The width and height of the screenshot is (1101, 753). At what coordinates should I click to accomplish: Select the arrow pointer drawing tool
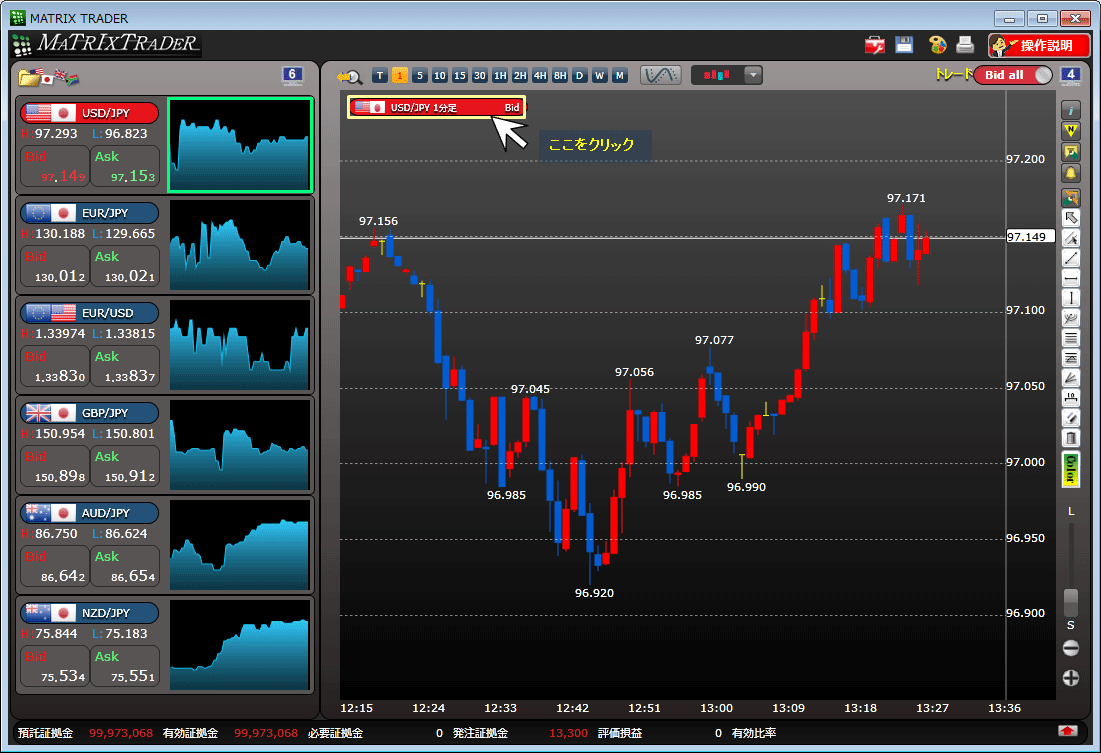pyautogui.click(x=1070, y=218)
